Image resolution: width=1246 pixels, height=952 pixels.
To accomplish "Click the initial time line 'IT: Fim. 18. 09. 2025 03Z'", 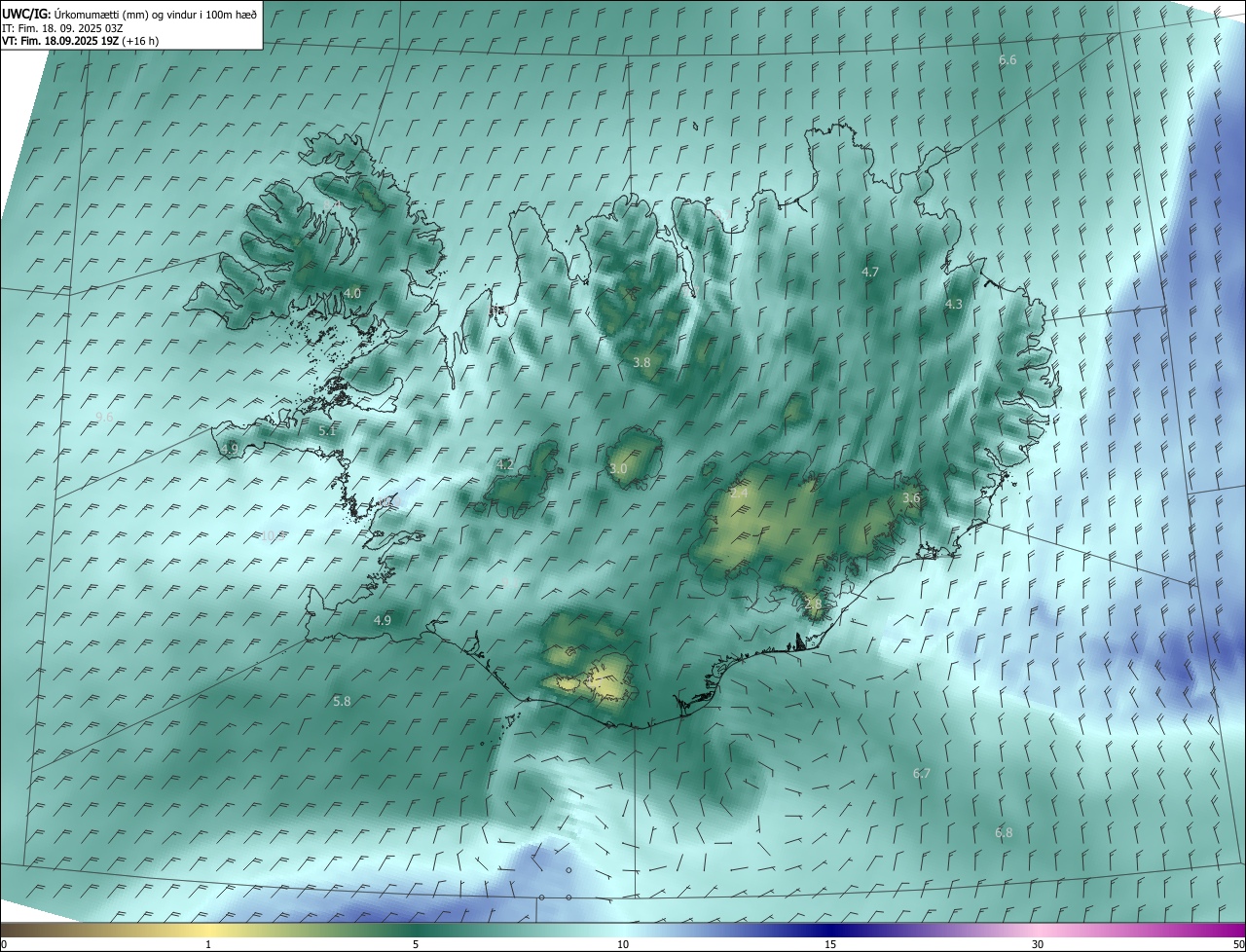I will pyautogui.click(x=63, y=28).
